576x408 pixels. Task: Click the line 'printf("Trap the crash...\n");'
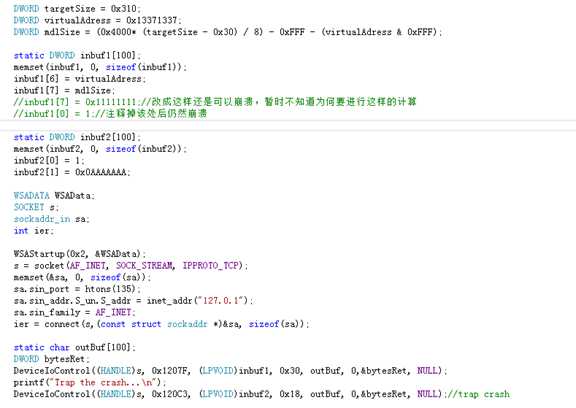pyautogui.click(x=90, y=383)
